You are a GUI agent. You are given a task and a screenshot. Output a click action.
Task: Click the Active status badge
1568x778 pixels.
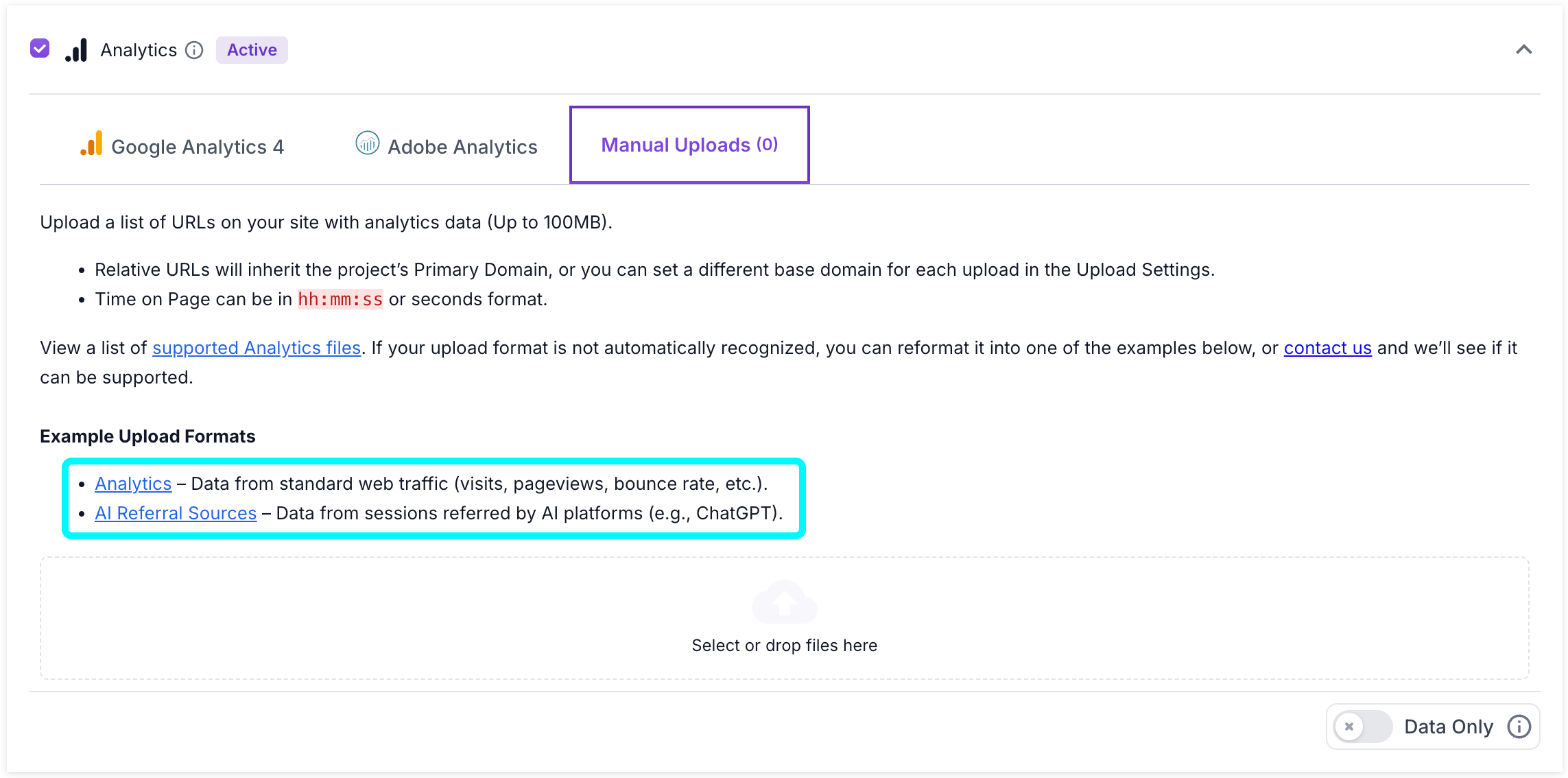click(x=251, y=49)
